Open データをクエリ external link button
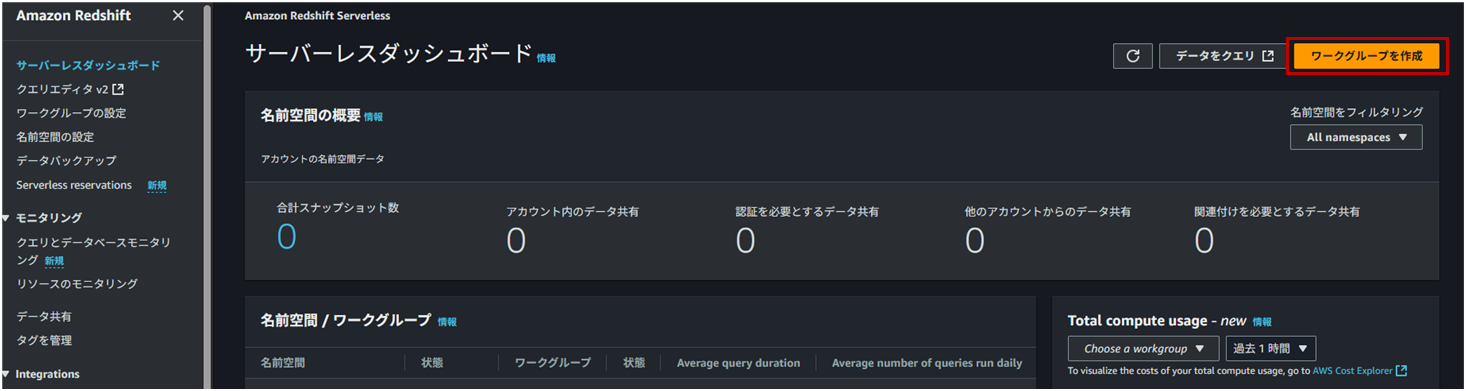 pos(1224,56)
